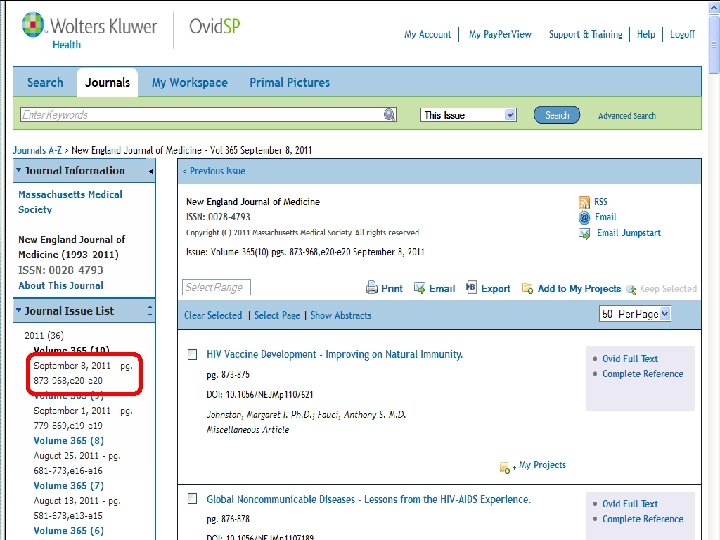The width and height of the screenshot is (720, 540).
Task: Open My PayPerView link
Action: pyautogui.click(x=500, y=34)
